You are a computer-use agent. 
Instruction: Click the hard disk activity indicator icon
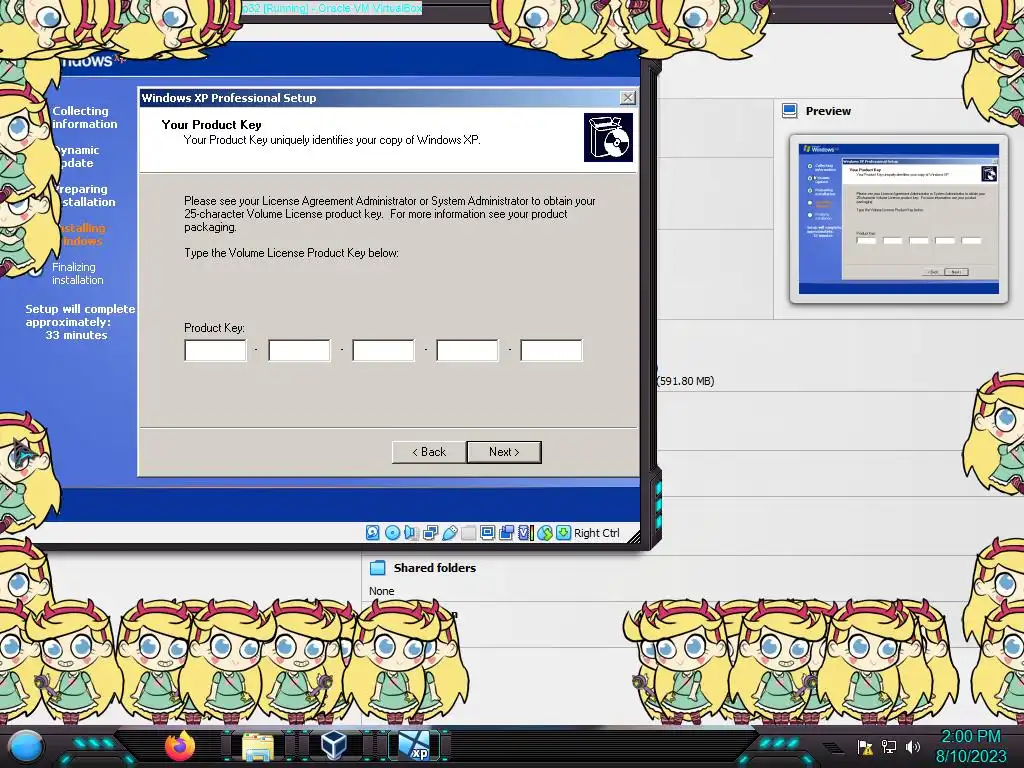pos(372,533)
